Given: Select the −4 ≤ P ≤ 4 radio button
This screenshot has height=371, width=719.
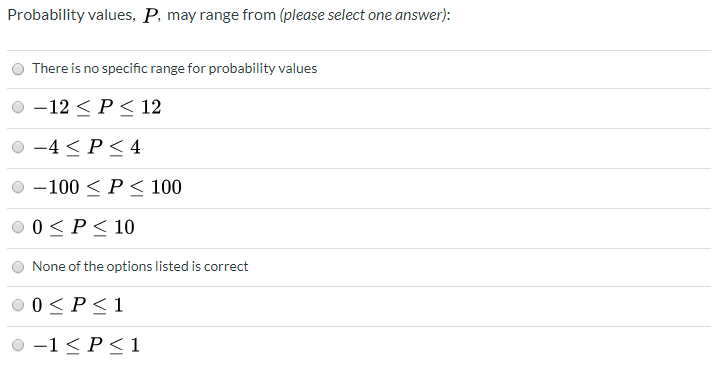Looking at the screenshot, I should (x=18, y=147).
